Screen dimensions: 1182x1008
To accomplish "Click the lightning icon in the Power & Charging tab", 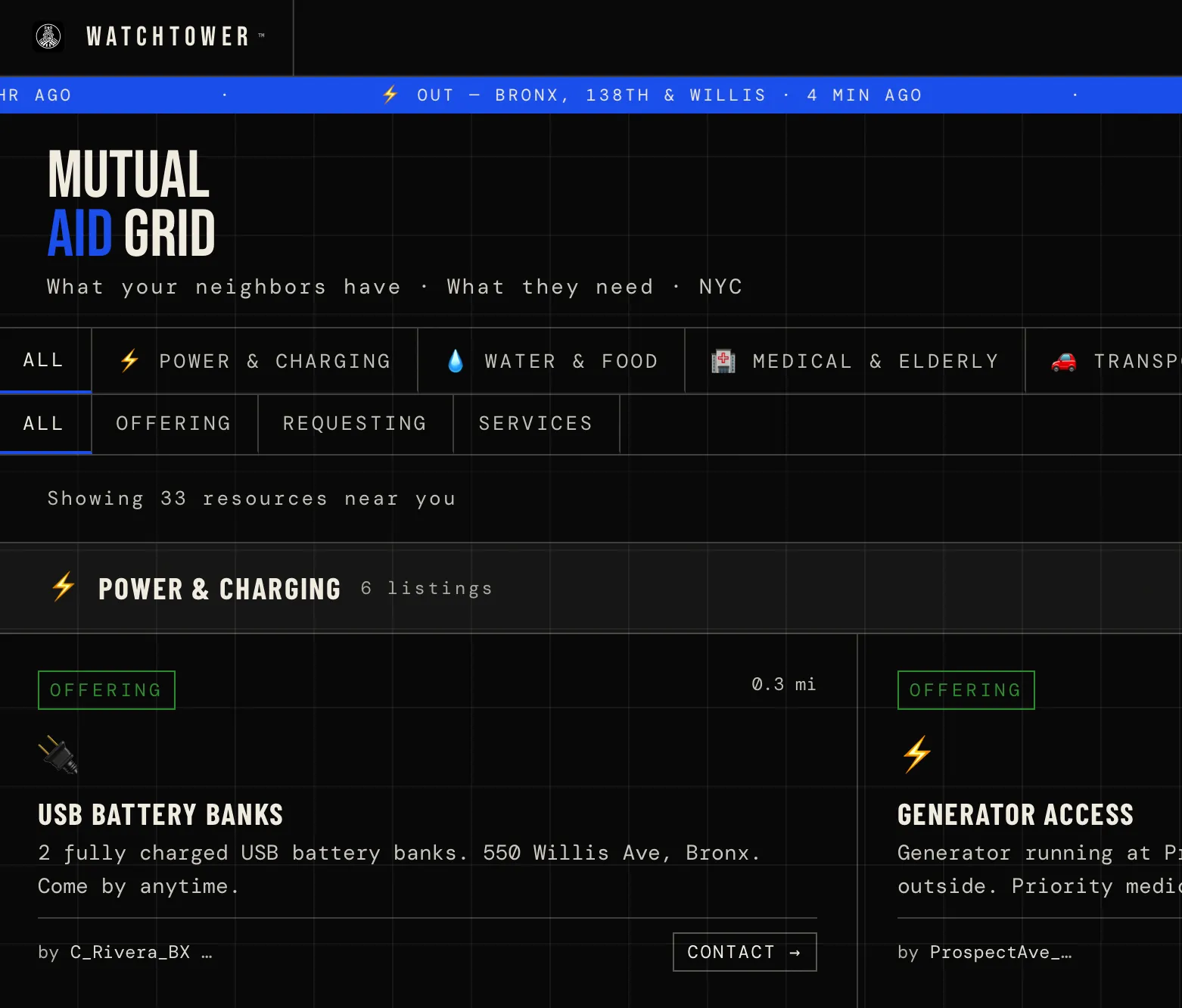I will [x=129, y=360].
